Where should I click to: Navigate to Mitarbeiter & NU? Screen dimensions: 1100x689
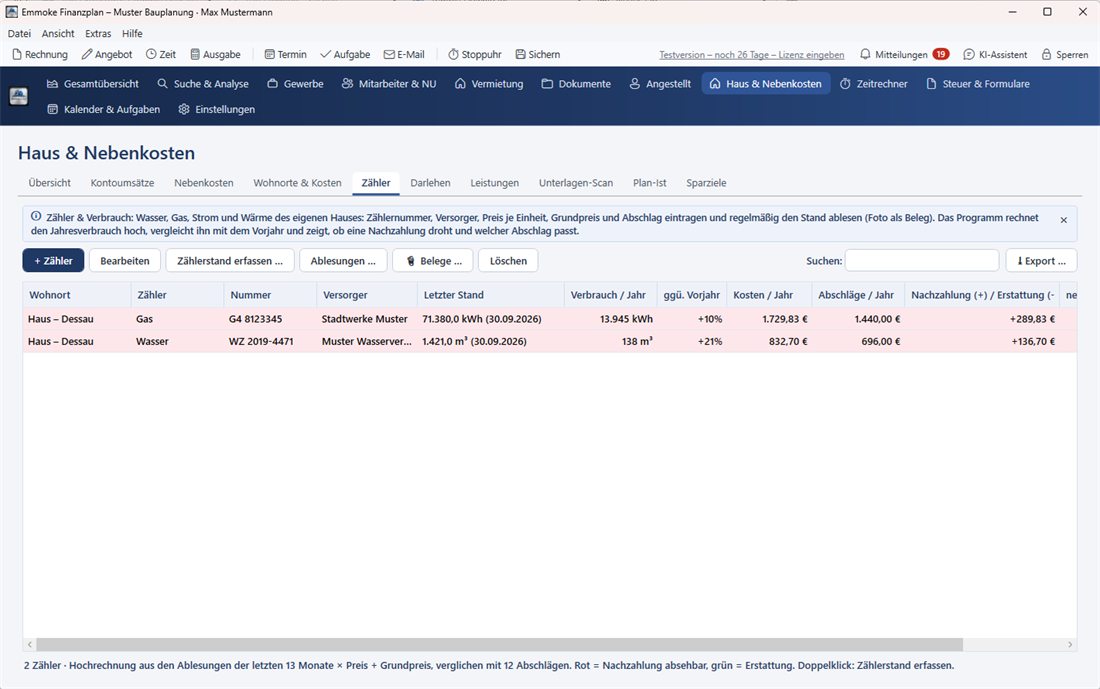coord(389,83)
